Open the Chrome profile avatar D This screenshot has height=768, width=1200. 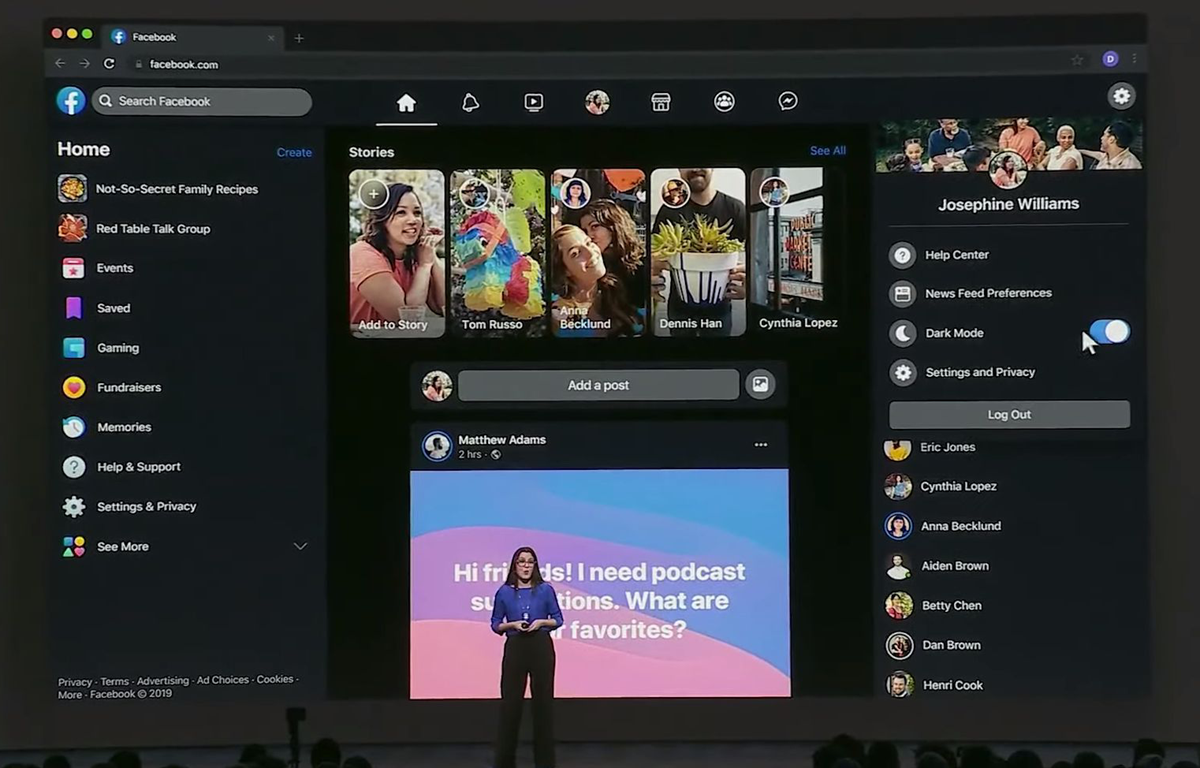(1110, 59)
